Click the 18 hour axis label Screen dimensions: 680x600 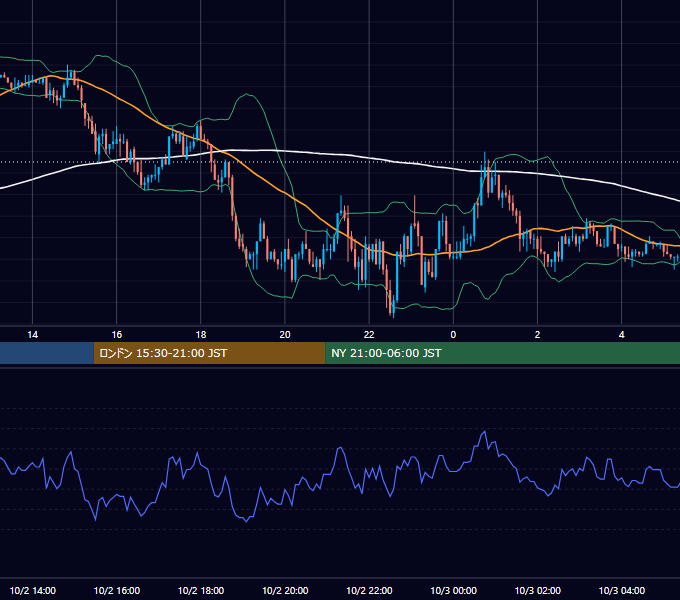pos(201,335)
